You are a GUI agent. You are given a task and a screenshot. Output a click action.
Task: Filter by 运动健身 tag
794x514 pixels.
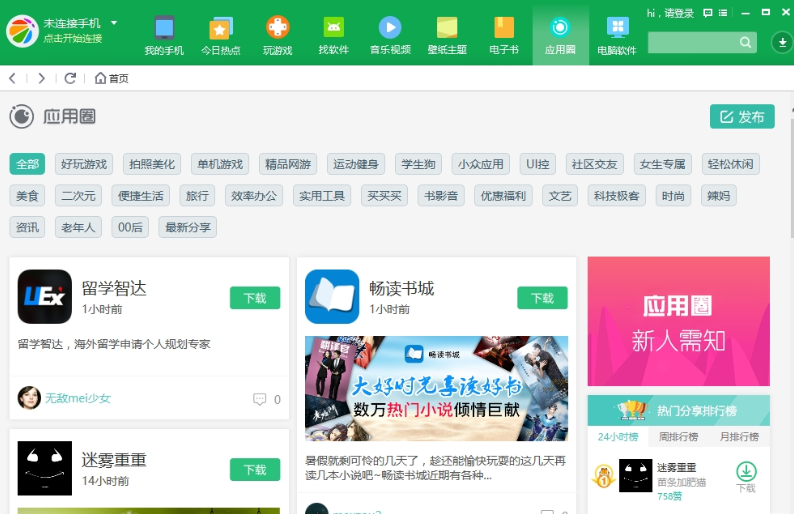[x=356, y=164]
